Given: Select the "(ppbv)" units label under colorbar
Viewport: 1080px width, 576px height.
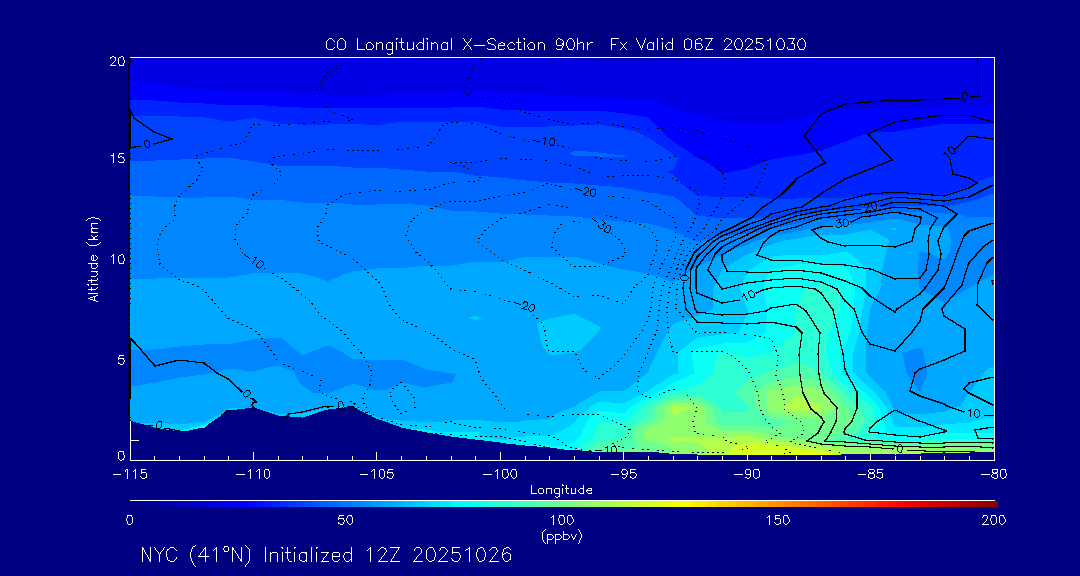Looking at the screenshot, I should (x=561, y=537).
